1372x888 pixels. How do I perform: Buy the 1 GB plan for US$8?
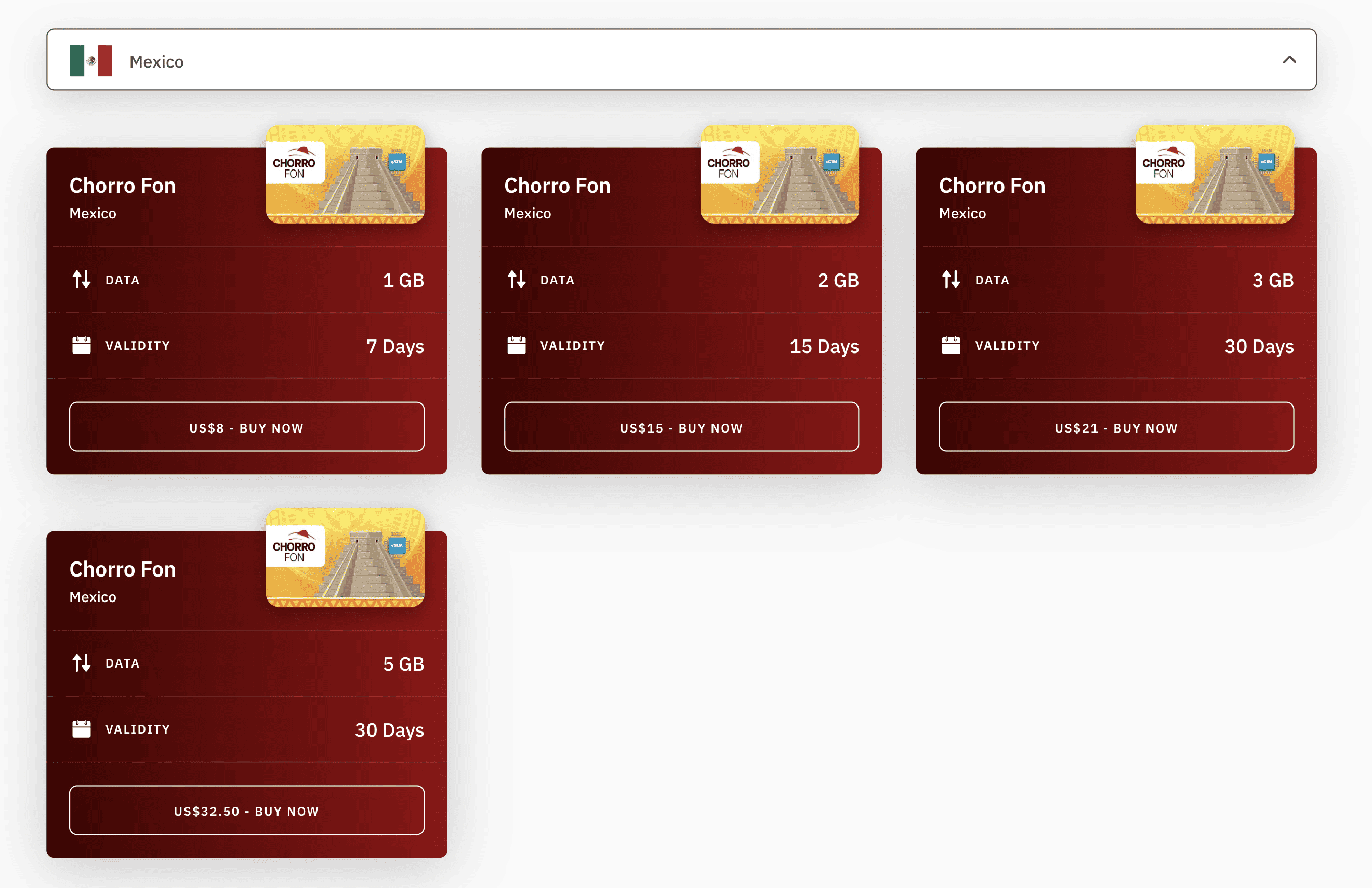(247, 427)
